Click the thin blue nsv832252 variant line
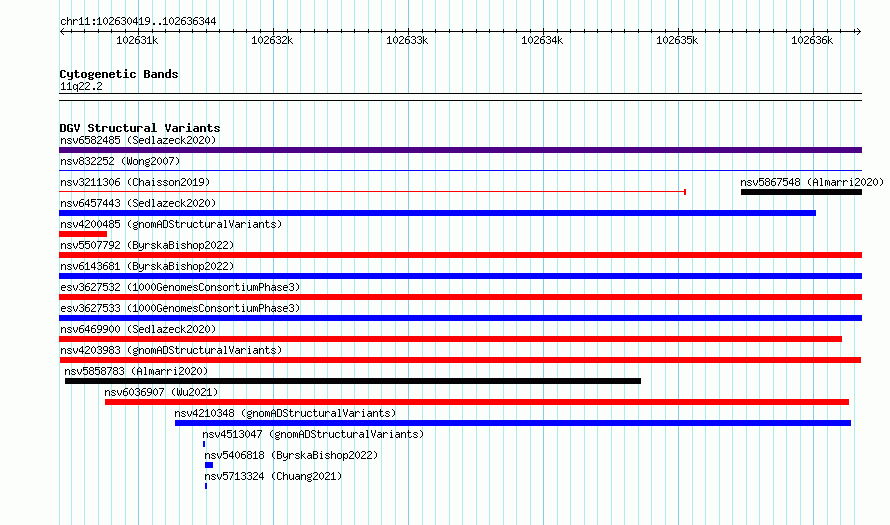Viewport: 890px width, 525px height. pyautogui.click(x=460, y=170)
